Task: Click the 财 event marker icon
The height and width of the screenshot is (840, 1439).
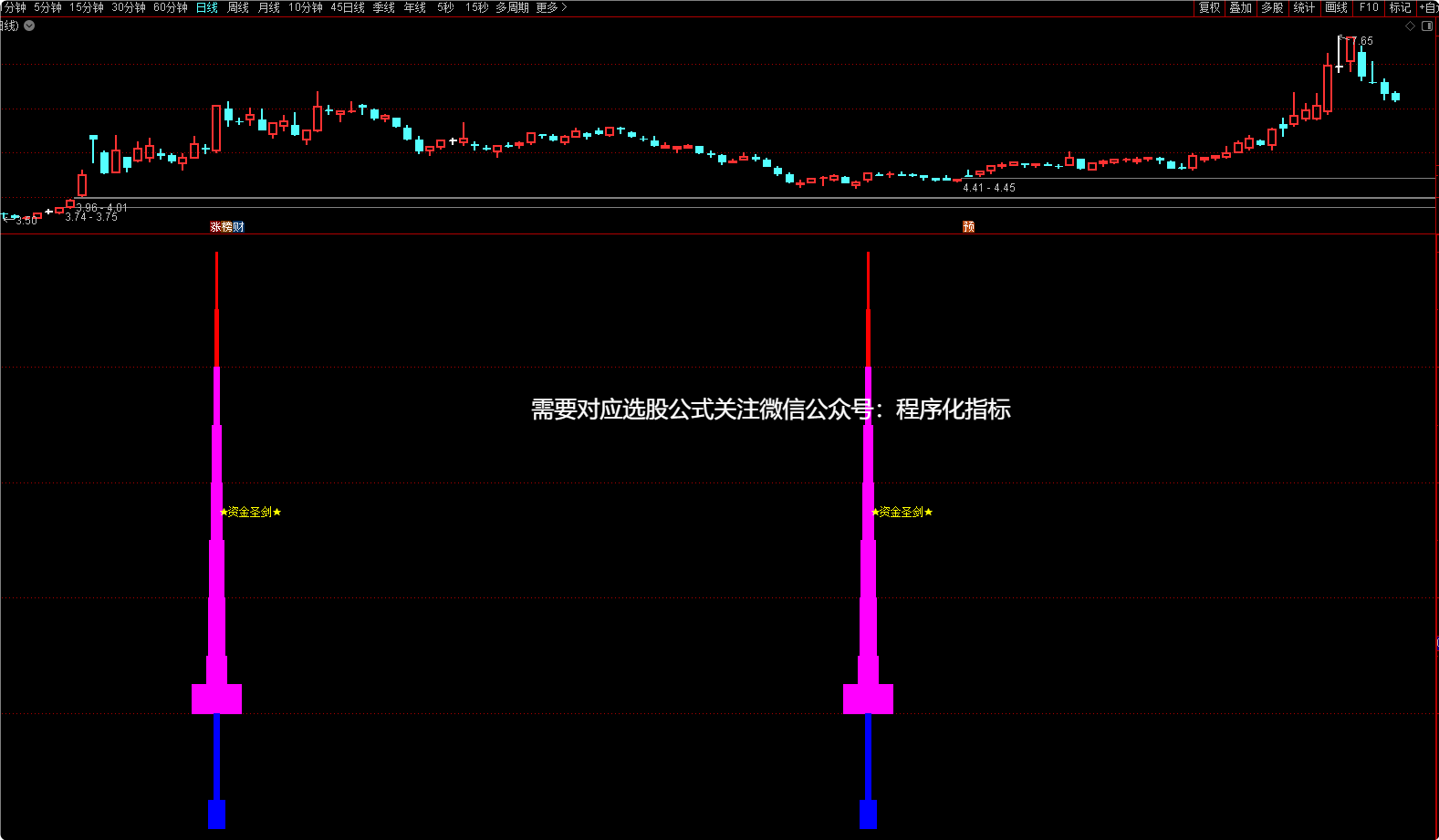Action: [x=239, y=227]
